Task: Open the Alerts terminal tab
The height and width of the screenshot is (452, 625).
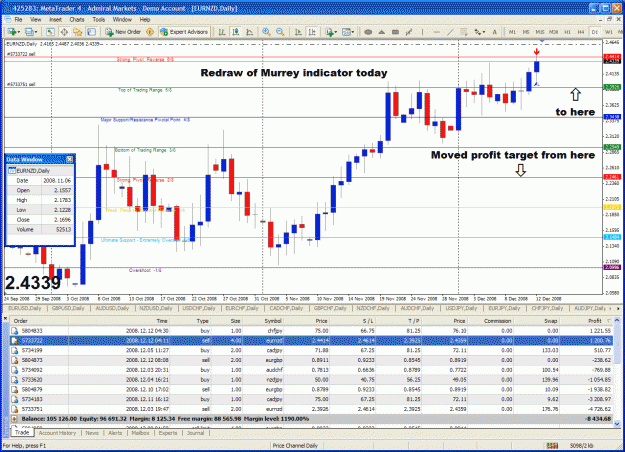Action: coord(115,433)
